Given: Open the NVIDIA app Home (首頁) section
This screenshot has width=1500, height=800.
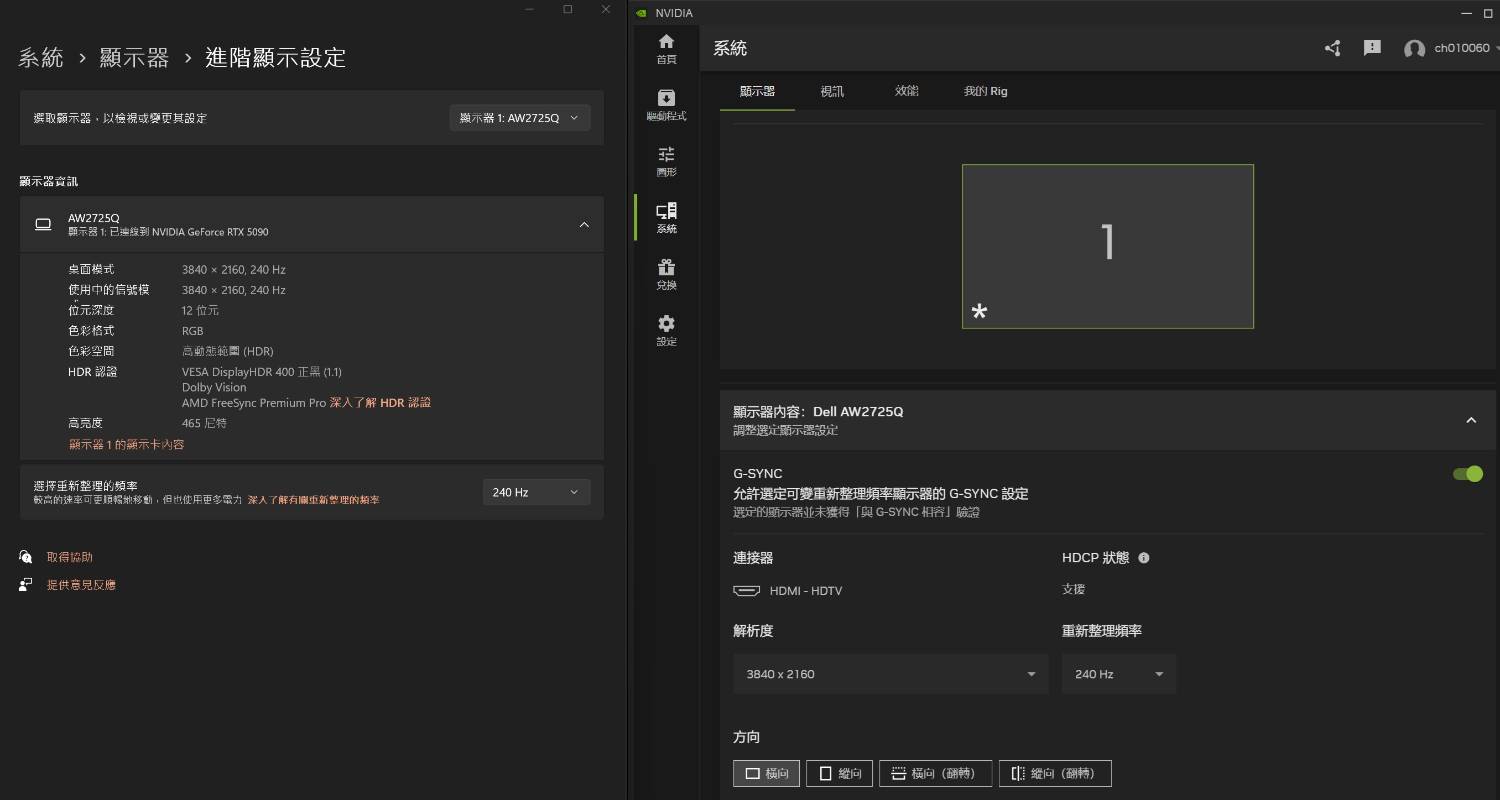Looking at the screenshot, I should click(x=666, y=48).
